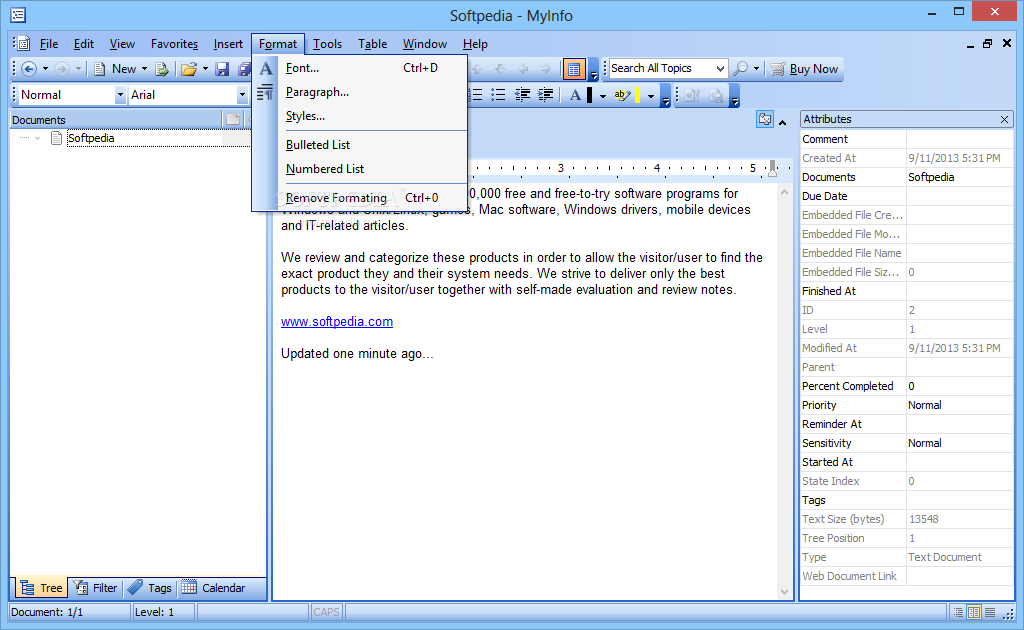The image size is (1024, 630).
Task: Click the back navigation arrow icon
Action: [x=29, y=69]
